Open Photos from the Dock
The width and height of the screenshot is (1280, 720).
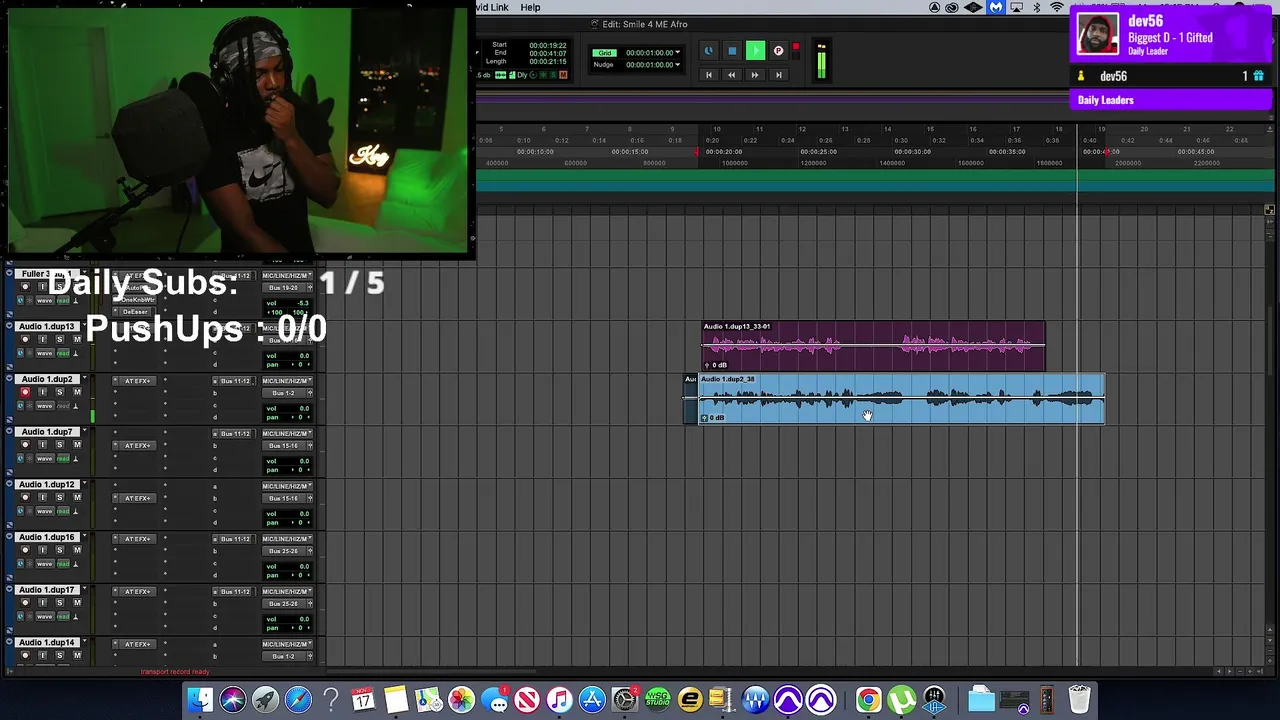pyautogui.click(x=461, y=699)
